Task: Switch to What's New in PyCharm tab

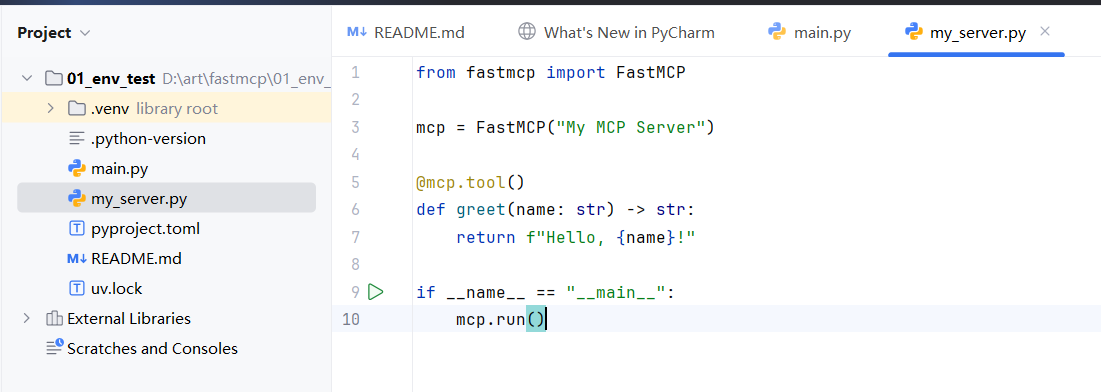Action: pyautogui.click(x=617, y=32)
